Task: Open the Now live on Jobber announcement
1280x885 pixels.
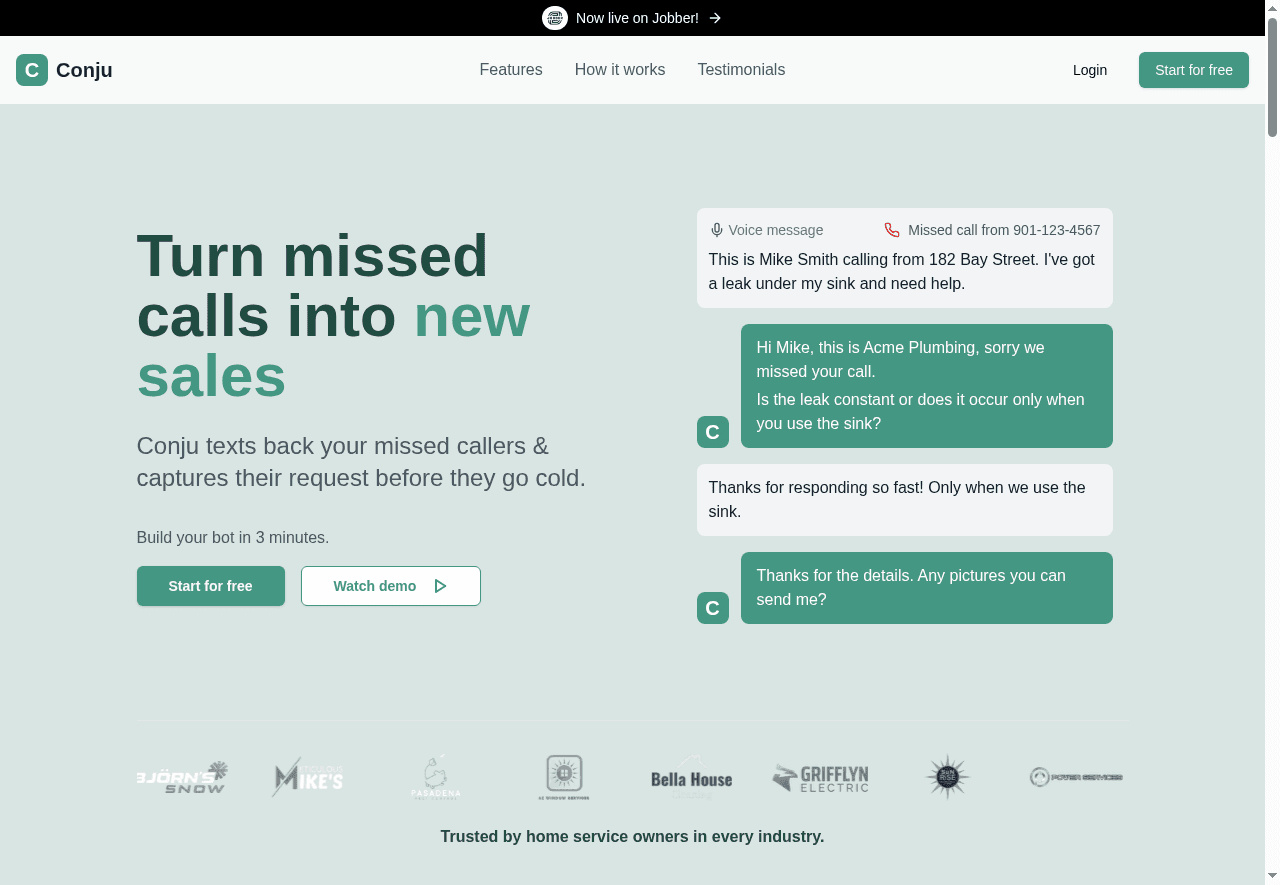Action: coord(637,18)
